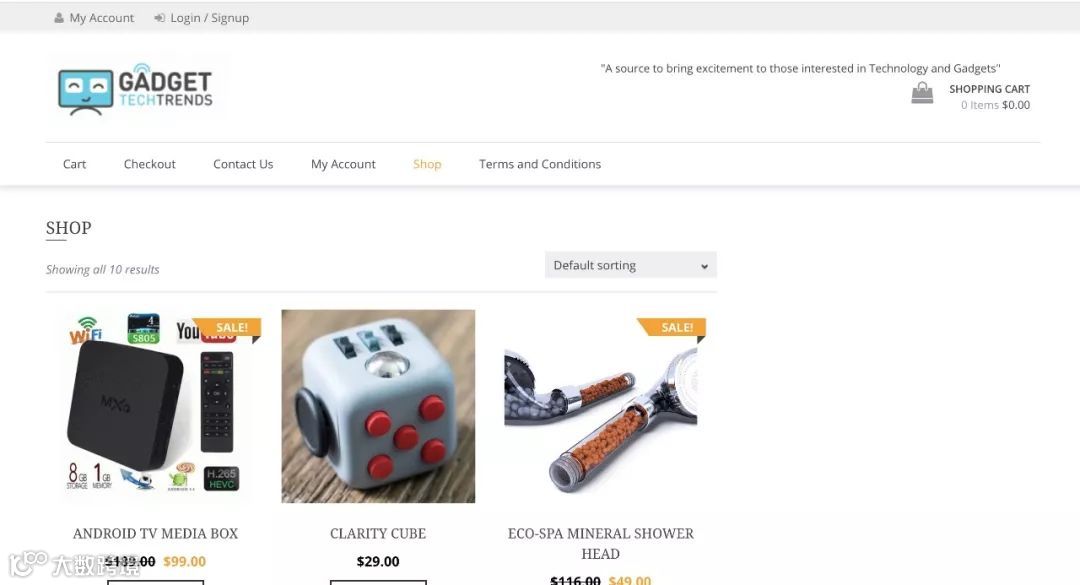Open the Contact Us page
Screen dimensions: 1080x585
(x=243, y=164)
